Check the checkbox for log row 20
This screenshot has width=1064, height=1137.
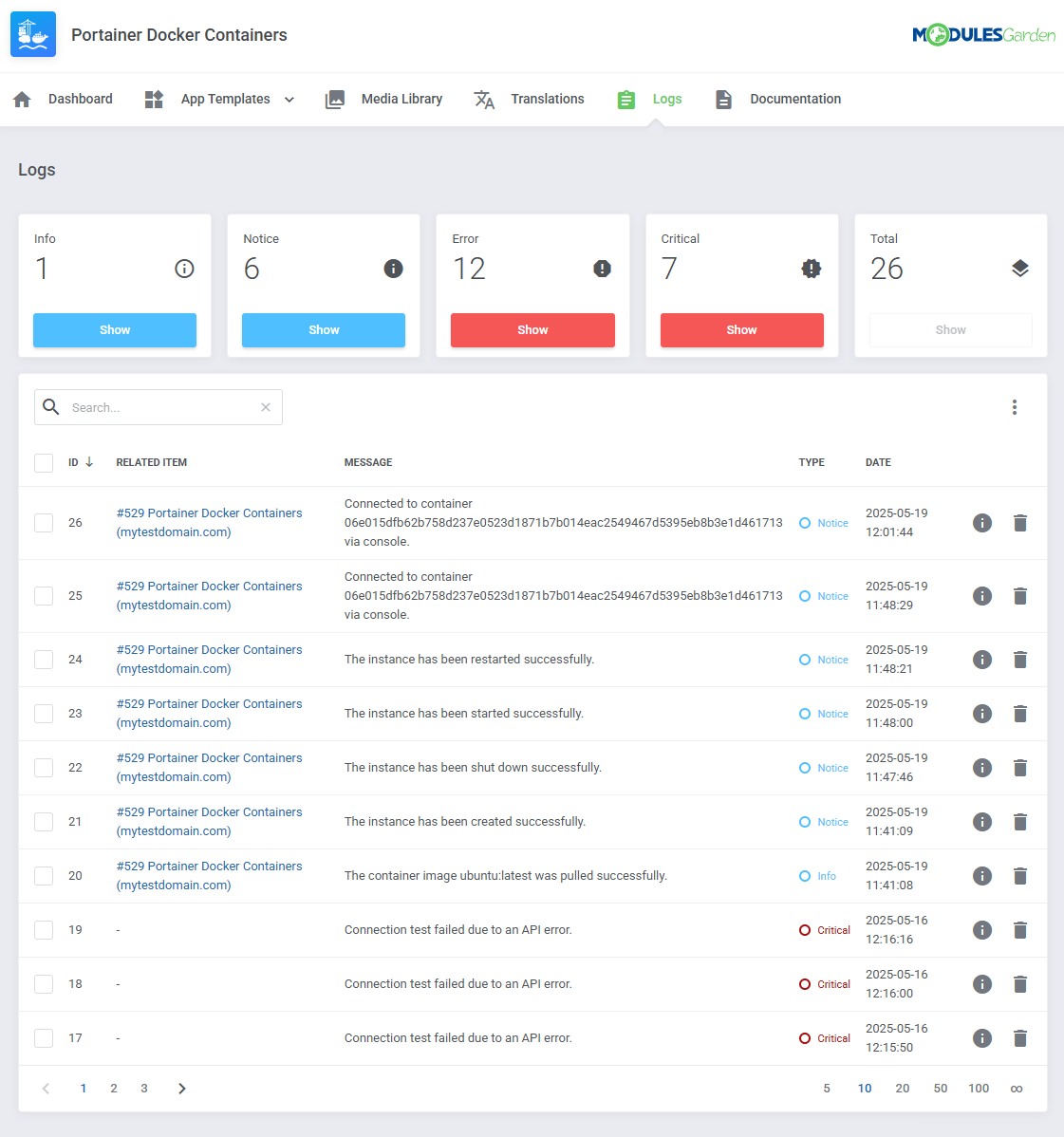click(44, 876)
